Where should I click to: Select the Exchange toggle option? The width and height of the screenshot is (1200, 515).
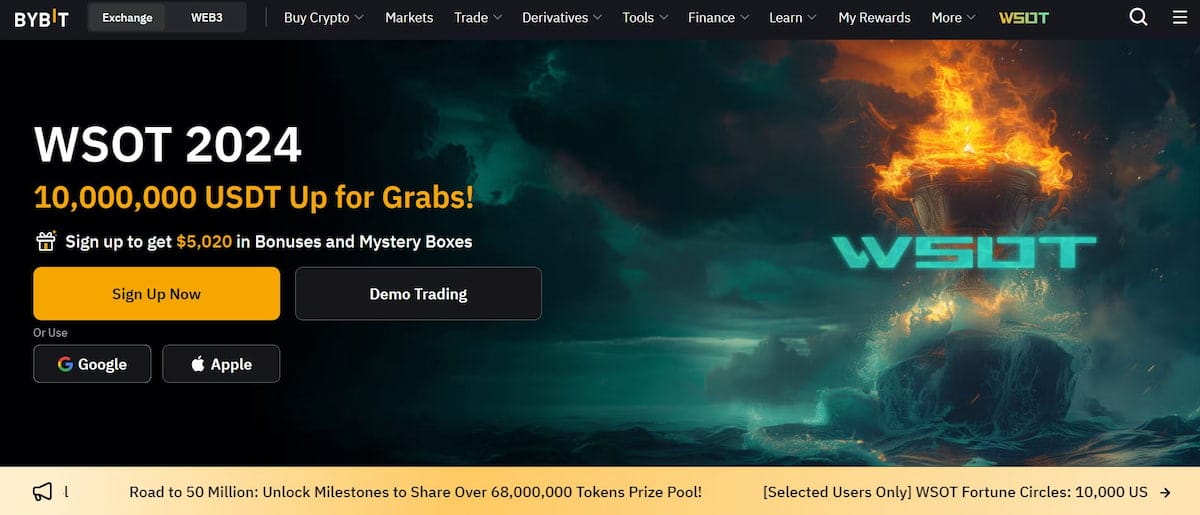click(x=128, y=18)
